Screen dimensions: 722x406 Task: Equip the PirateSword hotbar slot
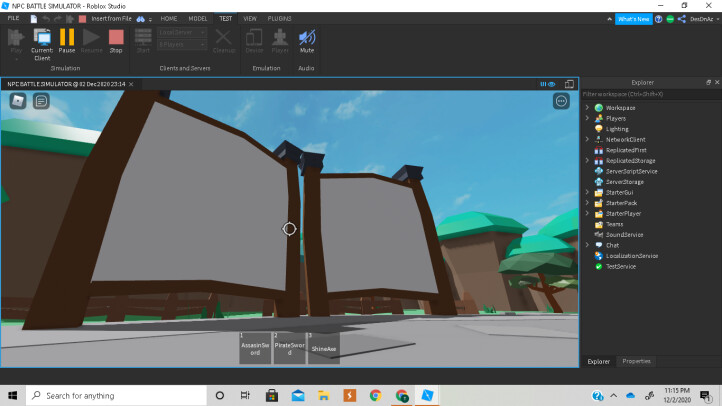pyautogui.click(x=290, y=348)
